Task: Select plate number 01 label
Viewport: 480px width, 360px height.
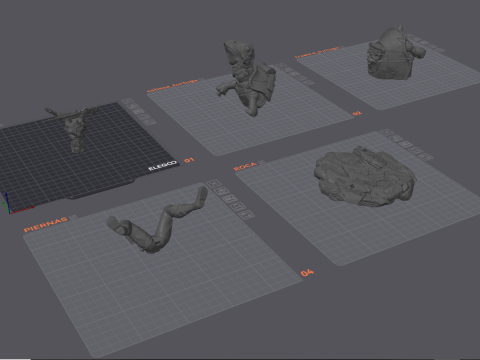Action: click(x=189, y=160)
